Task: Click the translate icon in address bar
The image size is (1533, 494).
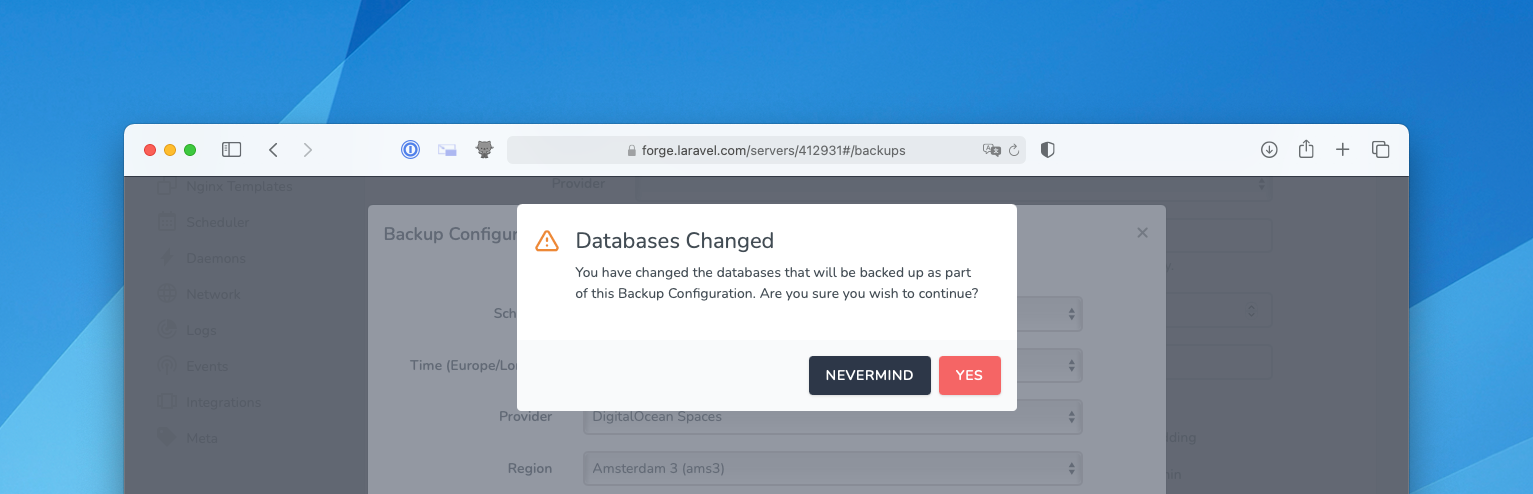Action: [x=991, y=150]
